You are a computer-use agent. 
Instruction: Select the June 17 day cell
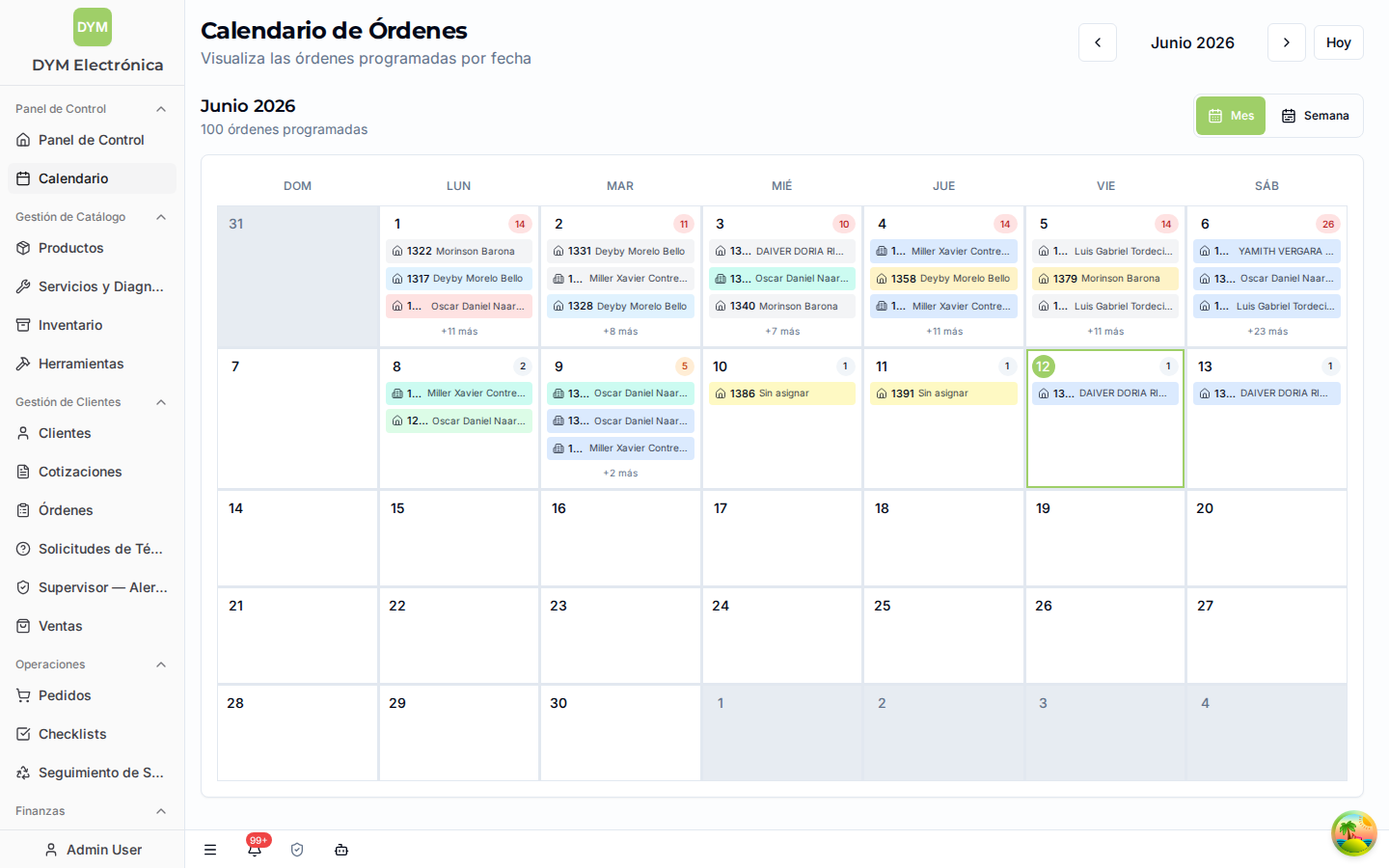pos(782,538)
